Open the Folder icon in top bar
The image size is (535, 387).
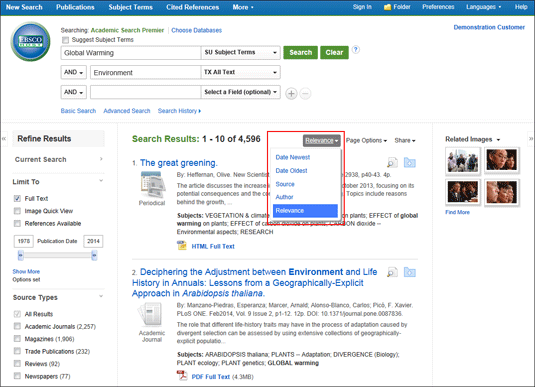pyautogui.click(x=387, y=7)
